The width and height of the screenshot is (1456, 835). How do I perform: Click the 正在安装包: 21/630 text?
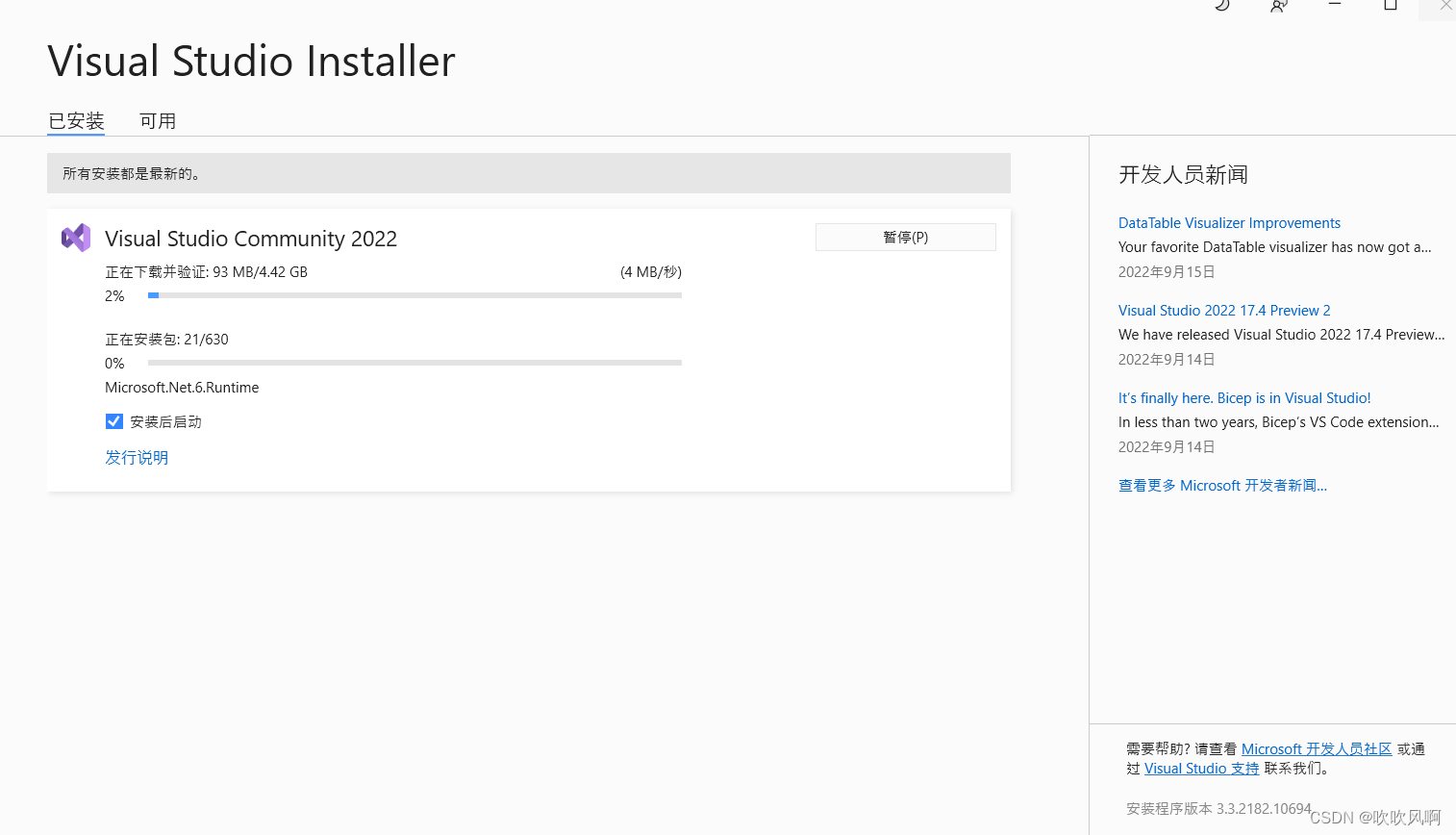[166, 340]
